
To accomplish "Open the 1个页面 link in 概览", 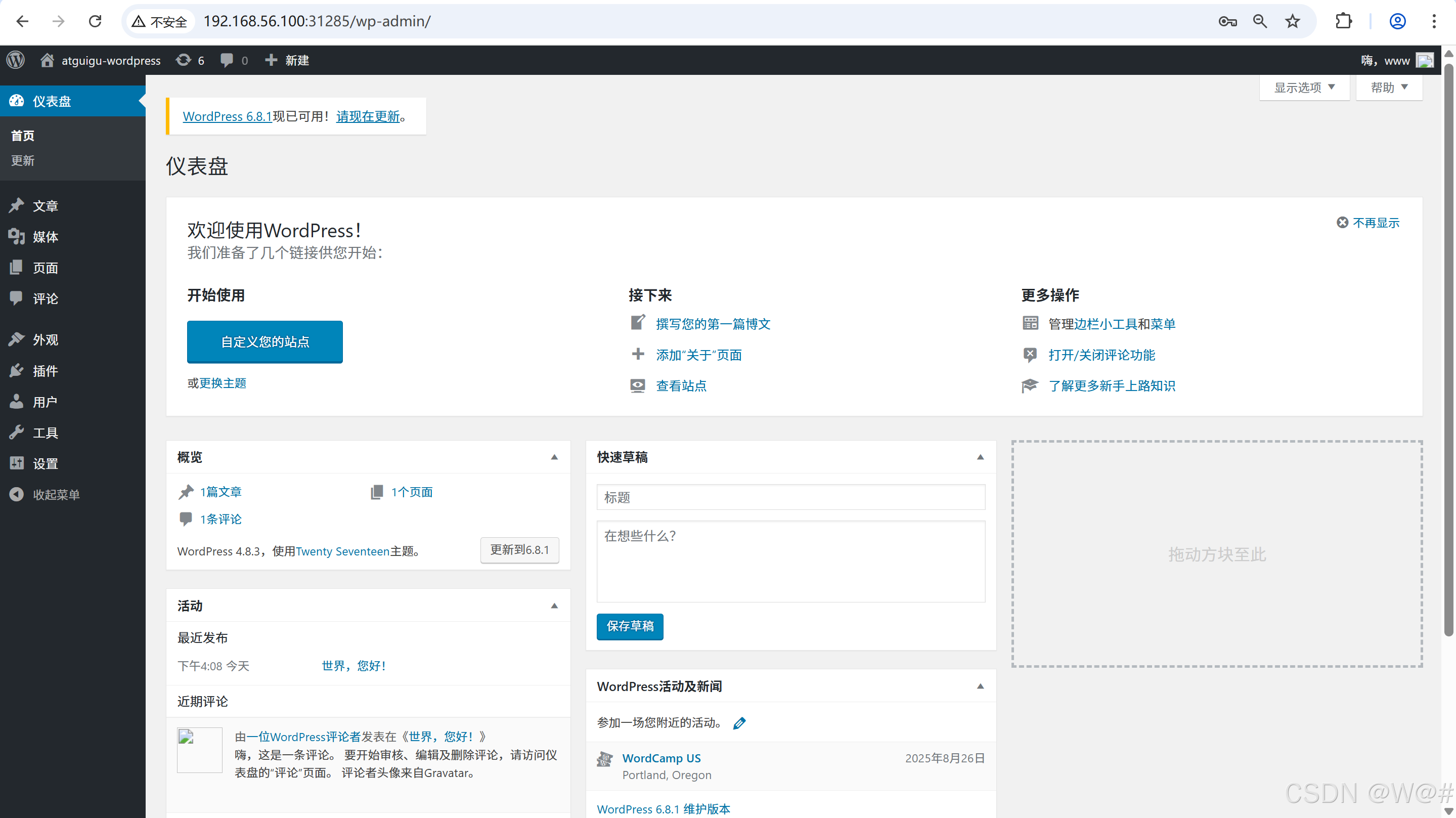I will pyautogui.click(x=412, y=492).
